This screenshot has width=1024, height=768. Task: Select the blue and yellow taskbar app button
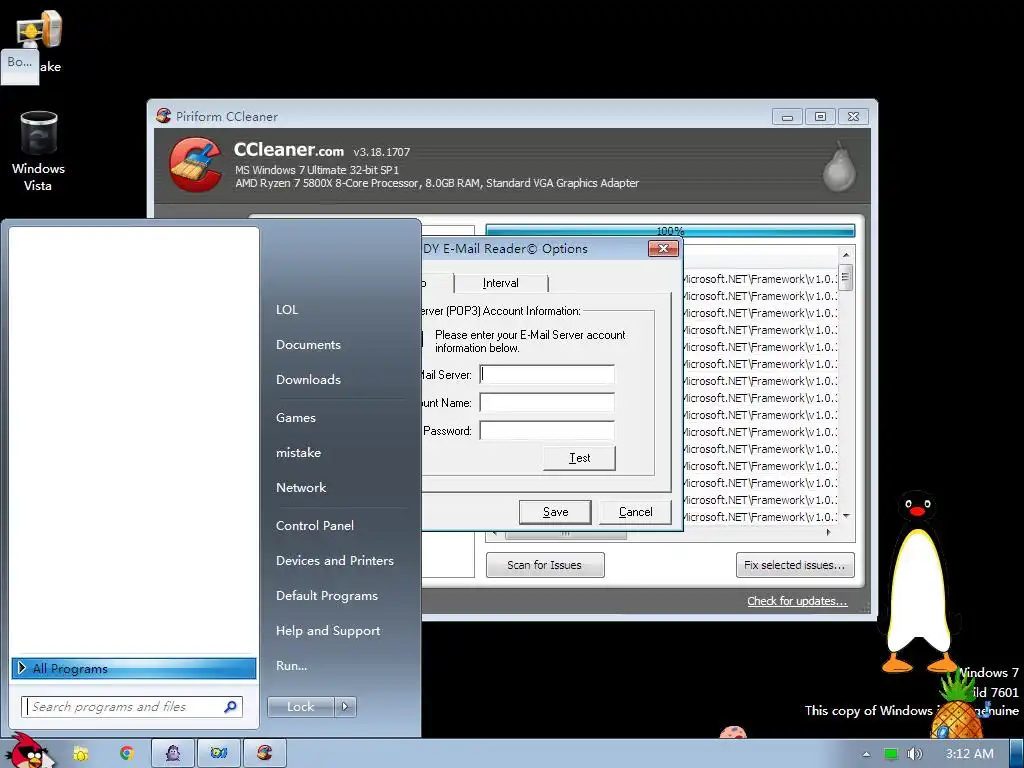219,753
